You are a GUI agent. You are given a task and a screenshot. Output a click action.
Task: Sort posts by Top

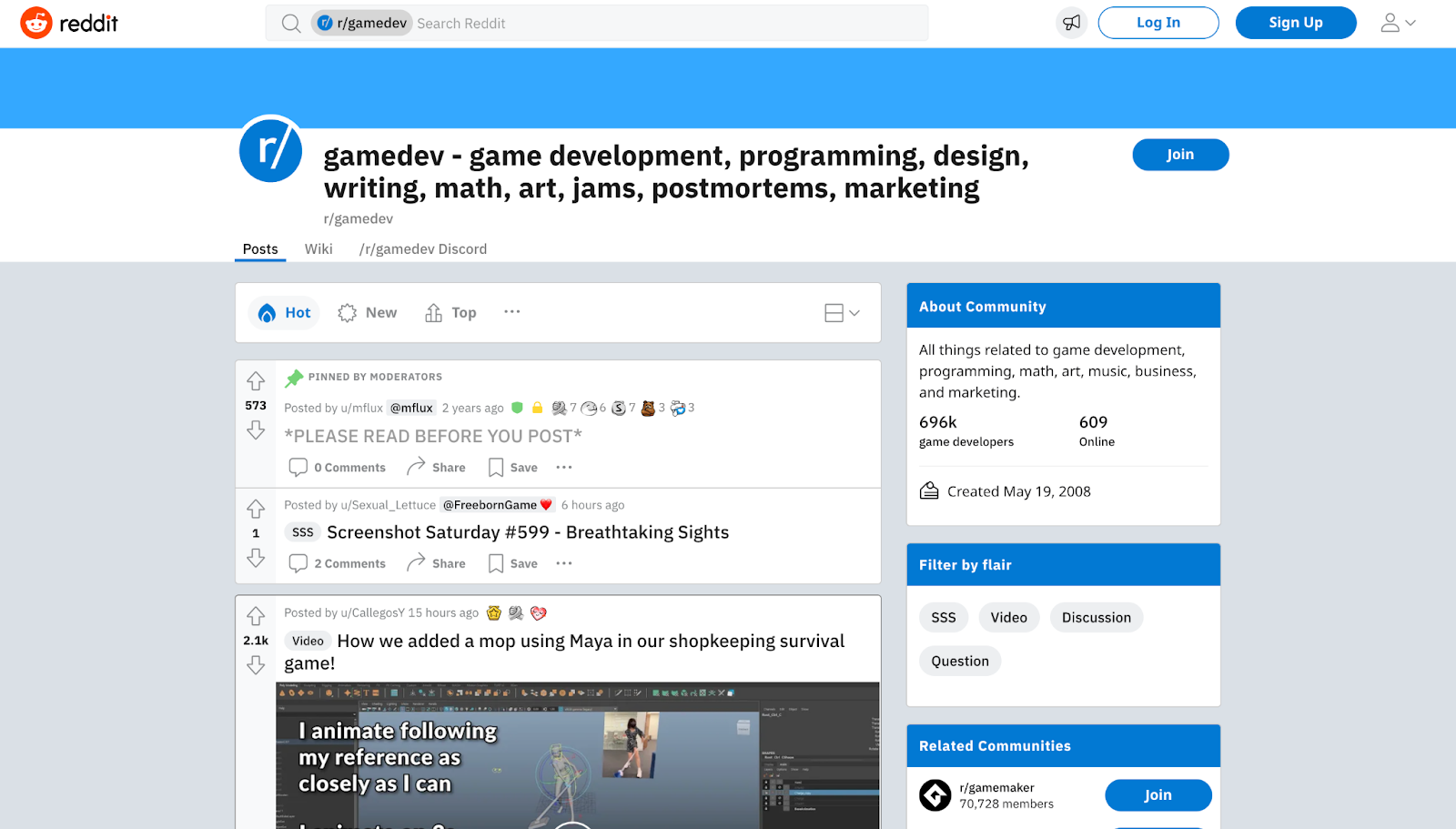[450, 313]
